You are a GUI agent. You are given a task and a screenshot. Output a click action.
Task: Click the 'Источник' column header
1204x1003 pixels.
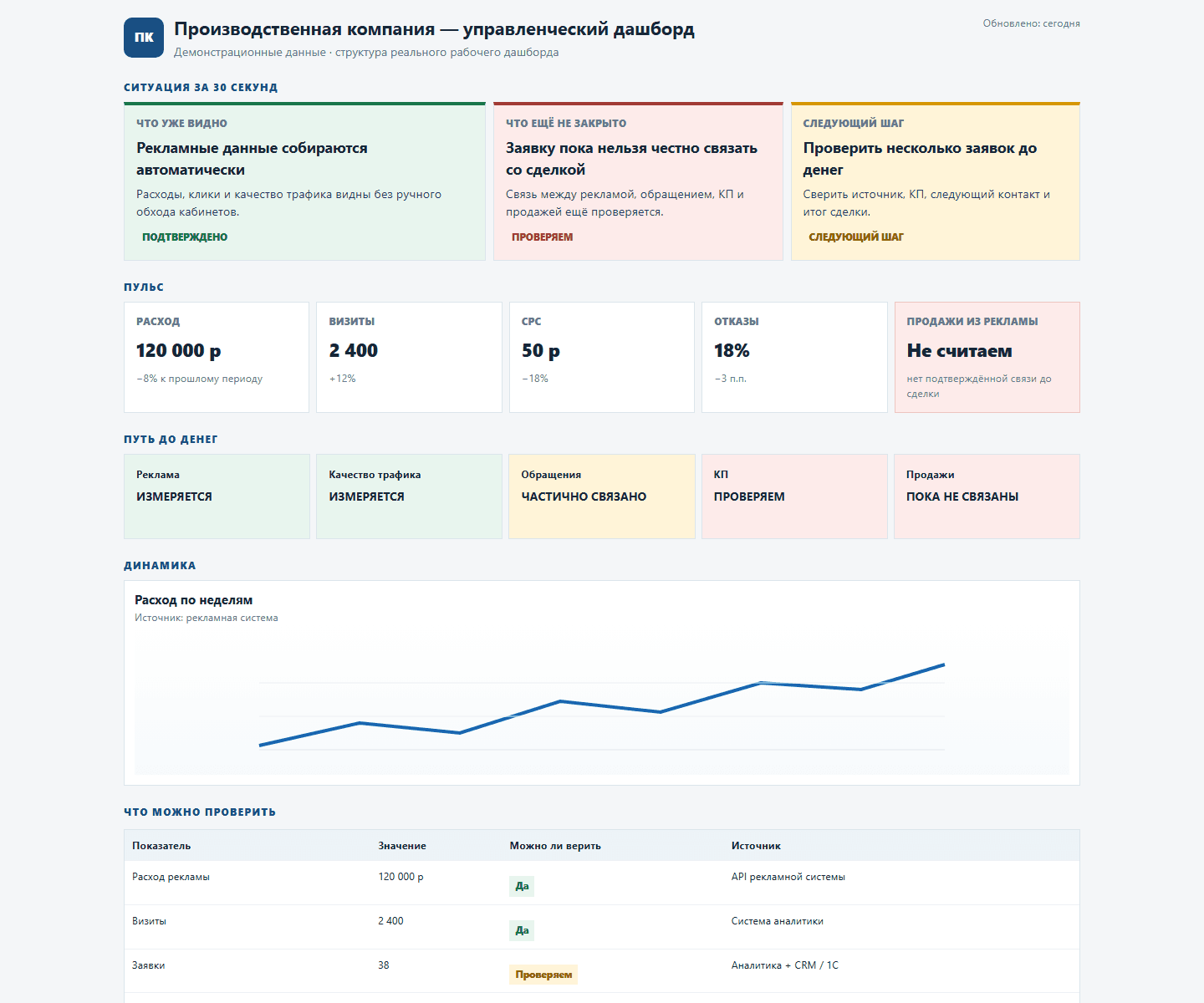(x=756, y=846)
